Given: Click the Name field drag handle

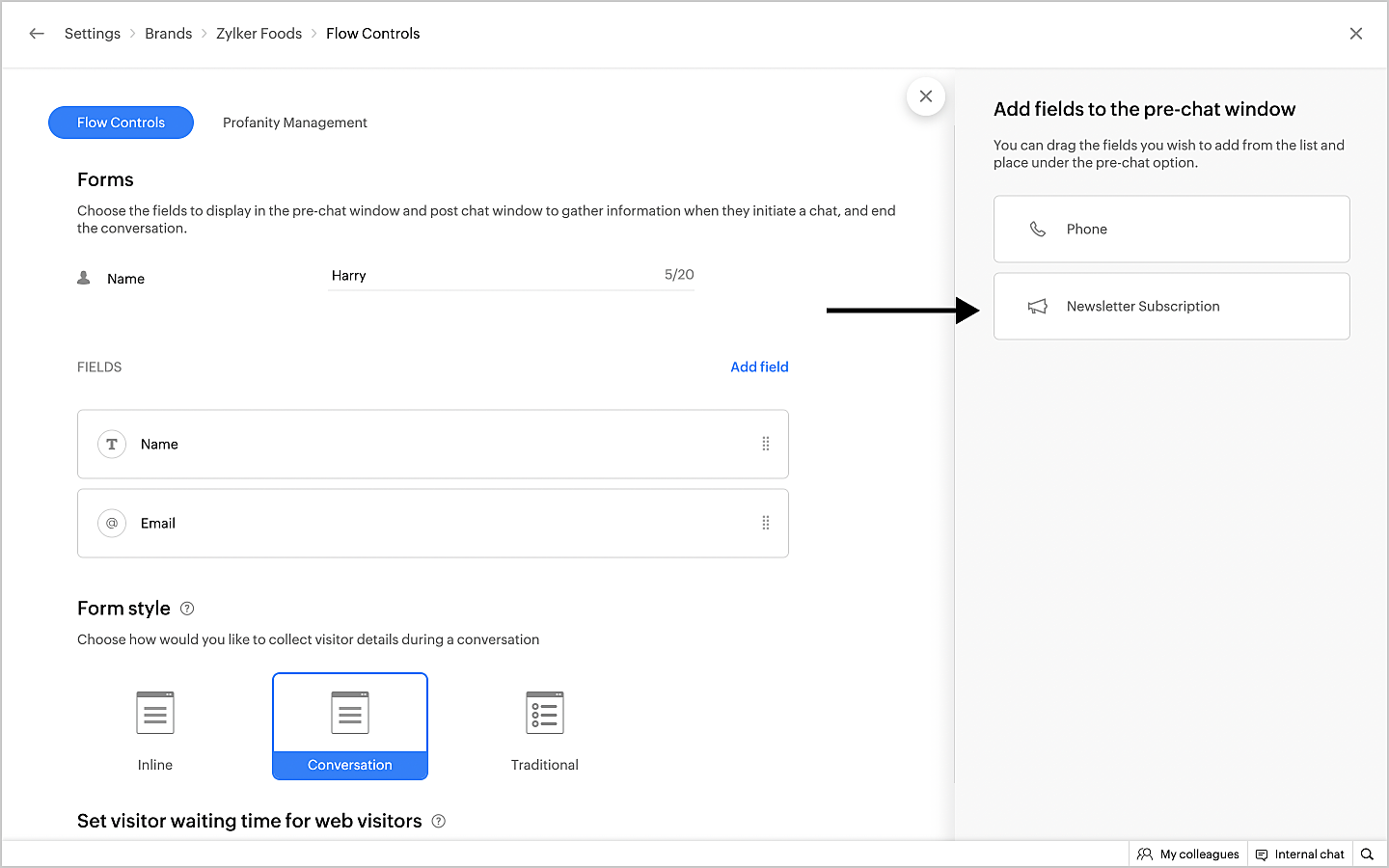Looking at the screenshot, I should click(766, 444).
